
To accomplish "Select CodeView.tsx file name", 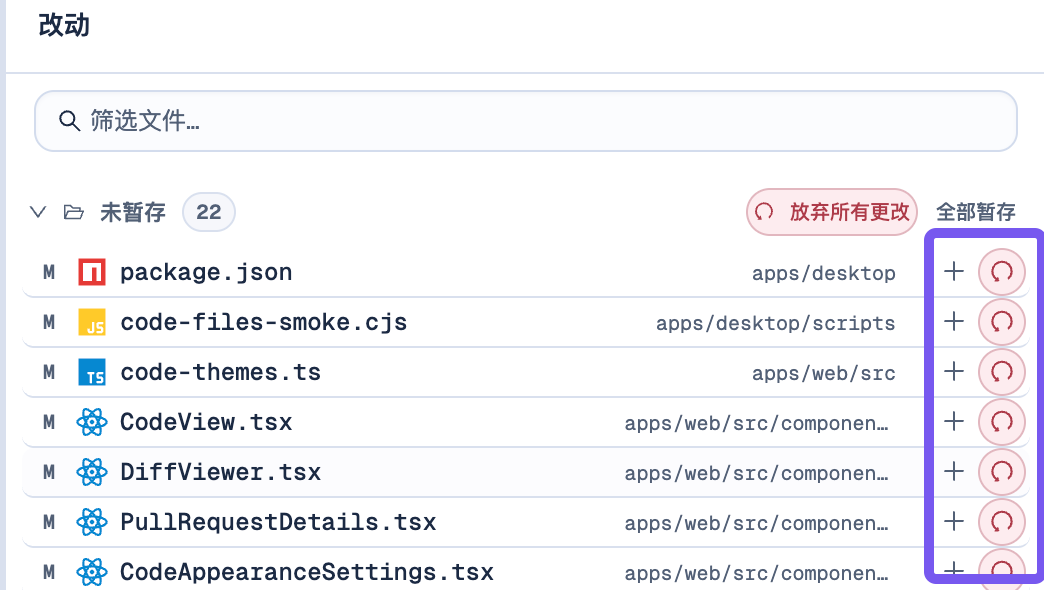I will click(x=206, y=422).
